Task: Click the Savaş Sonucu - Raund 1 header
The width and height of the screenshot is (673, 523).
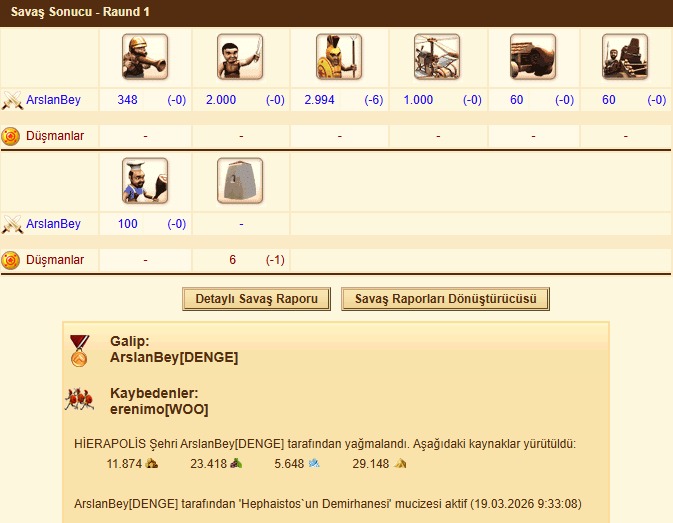Action: point(80,12)
